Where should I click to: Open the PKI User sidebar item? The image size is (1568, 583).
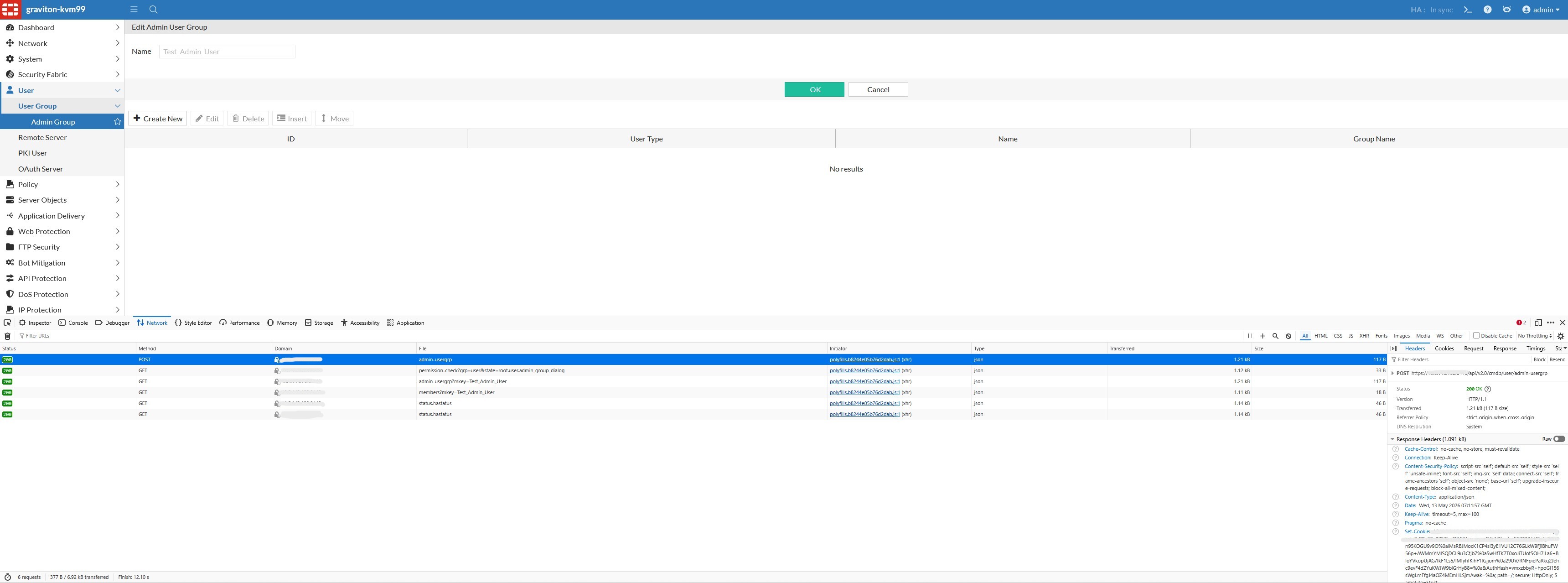click(x=32, y=153)
